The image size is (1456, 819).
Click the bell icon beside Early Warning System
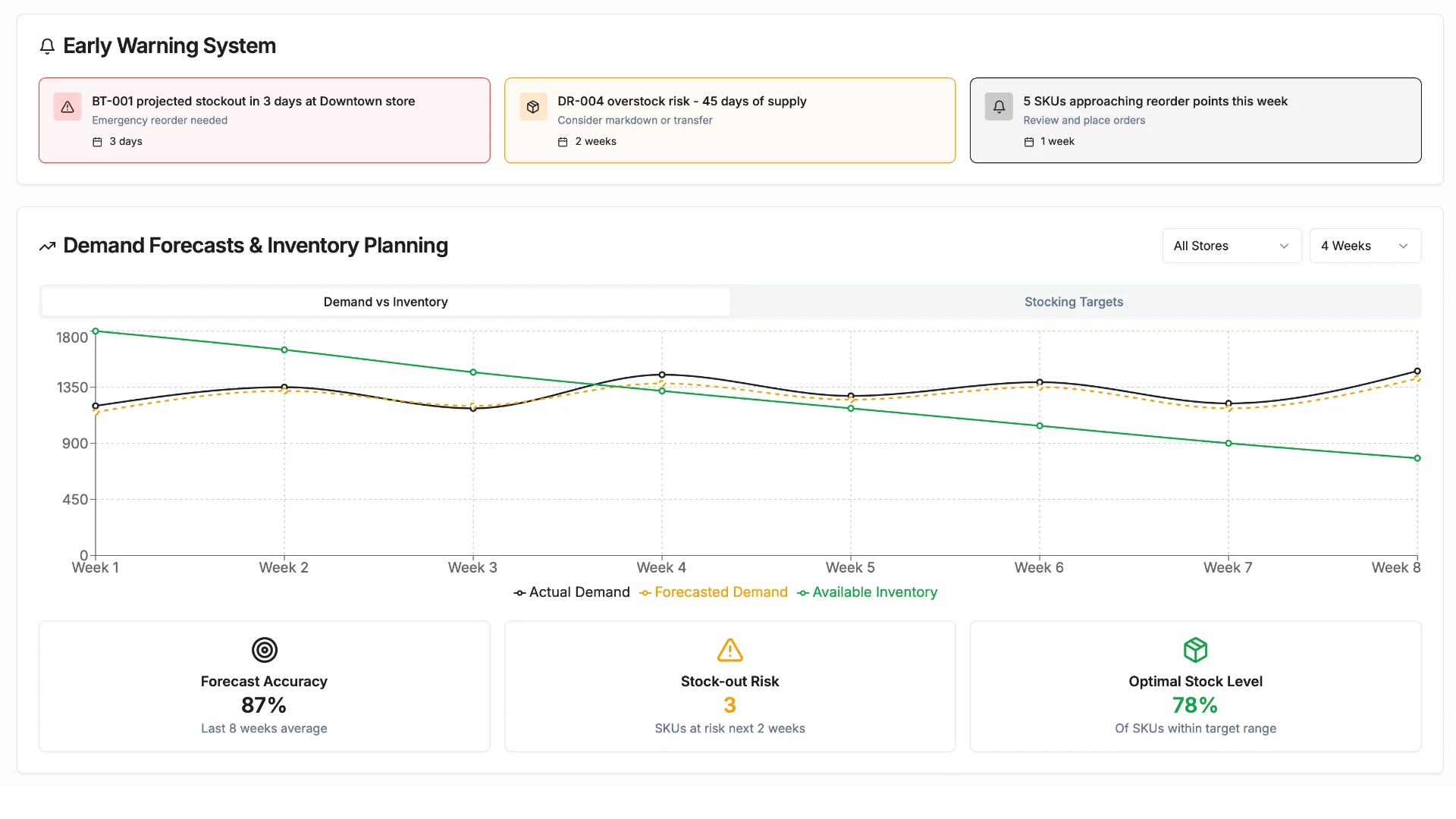tap(48, 46)
